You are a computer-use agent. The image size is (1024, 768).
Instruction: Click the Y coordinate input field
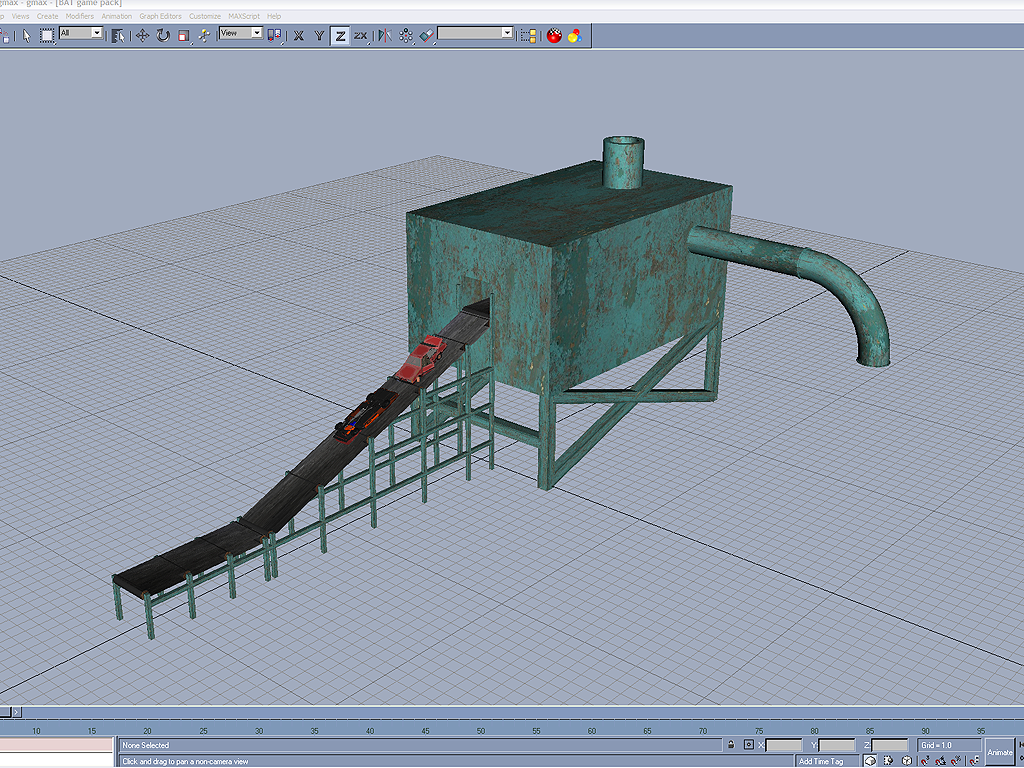point(837,745)
